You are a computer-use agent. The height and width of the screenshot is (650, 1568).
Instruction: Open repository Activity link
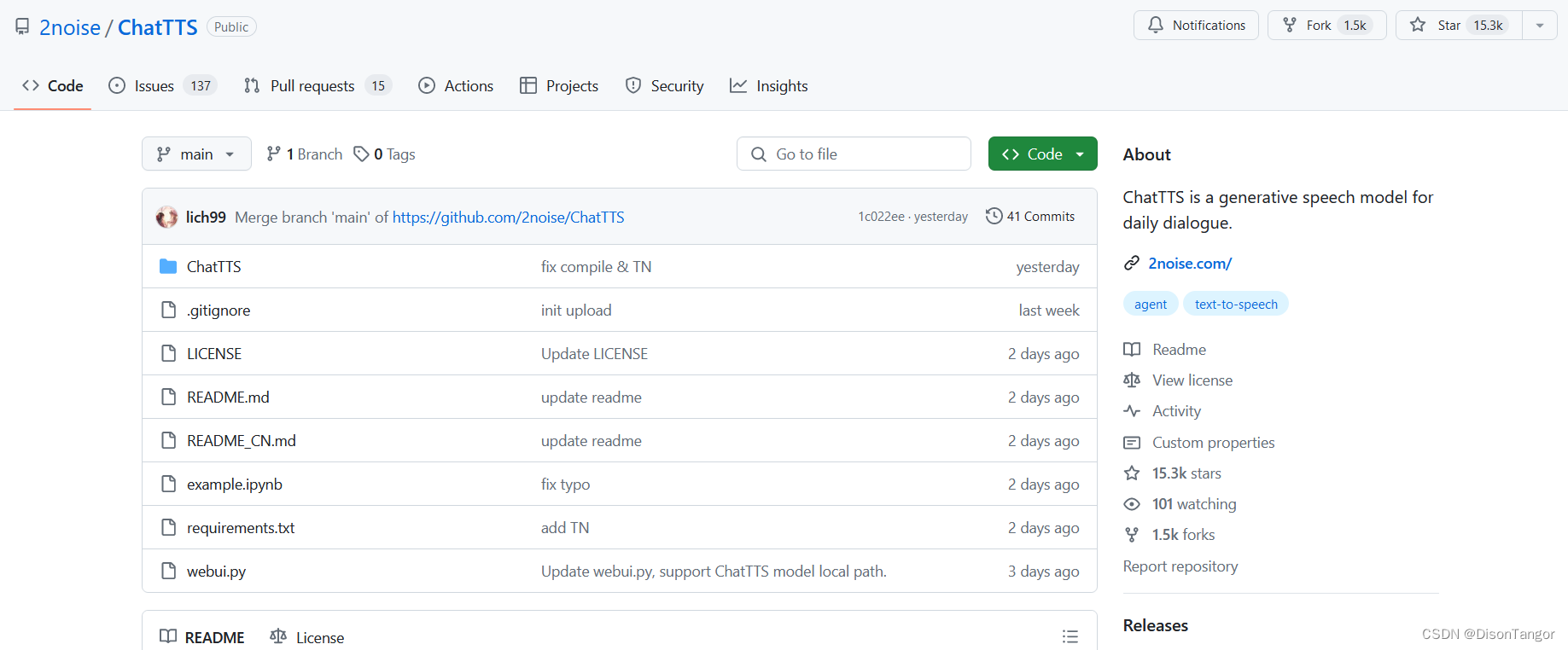click(1163, 411)
